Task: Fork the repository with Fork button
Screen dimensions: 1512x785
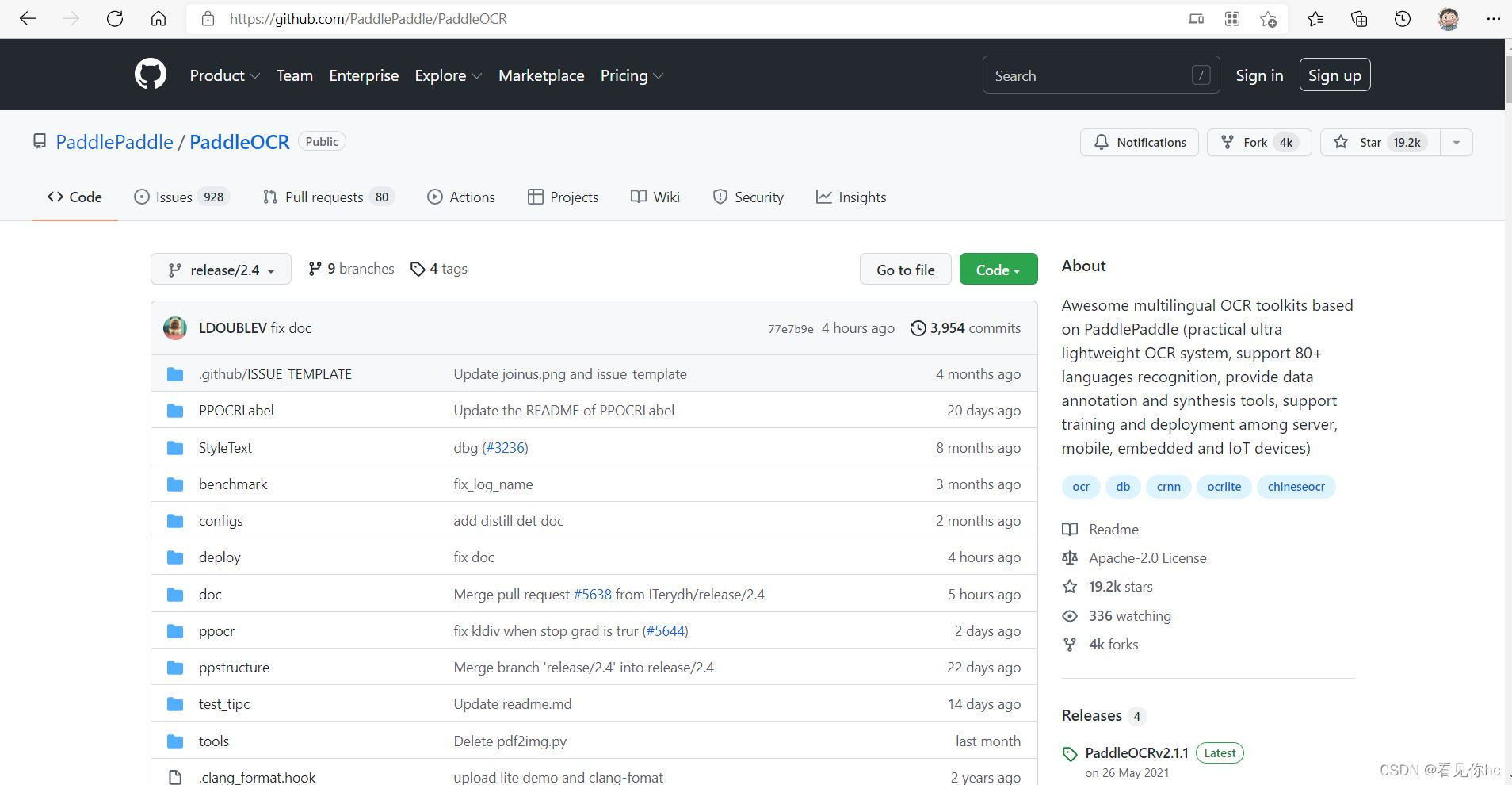Action: click(1259, 143)
